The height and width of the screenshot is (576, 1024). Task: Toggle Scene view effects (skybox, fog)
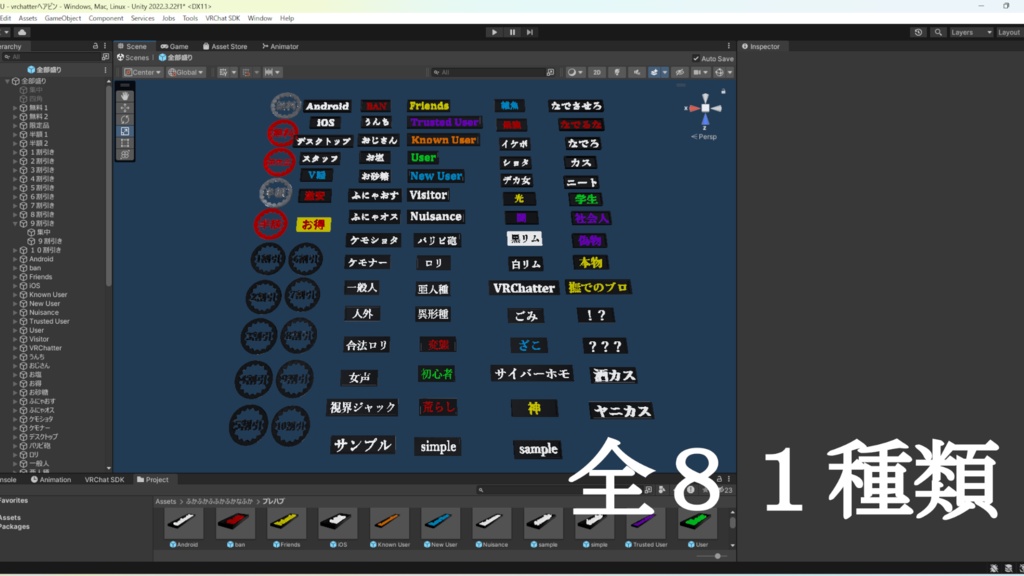point(654,72)
